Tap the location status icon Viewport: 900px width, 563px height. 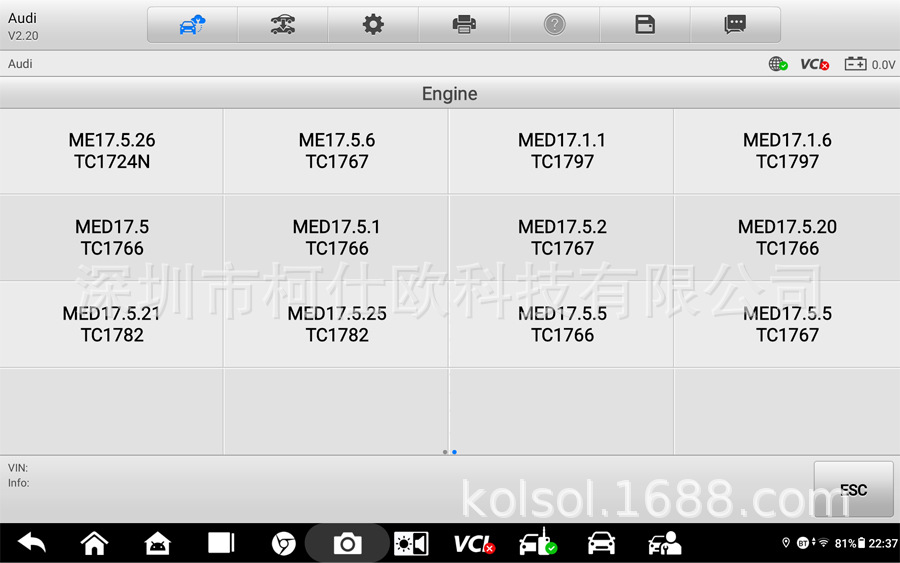[786, 542]
